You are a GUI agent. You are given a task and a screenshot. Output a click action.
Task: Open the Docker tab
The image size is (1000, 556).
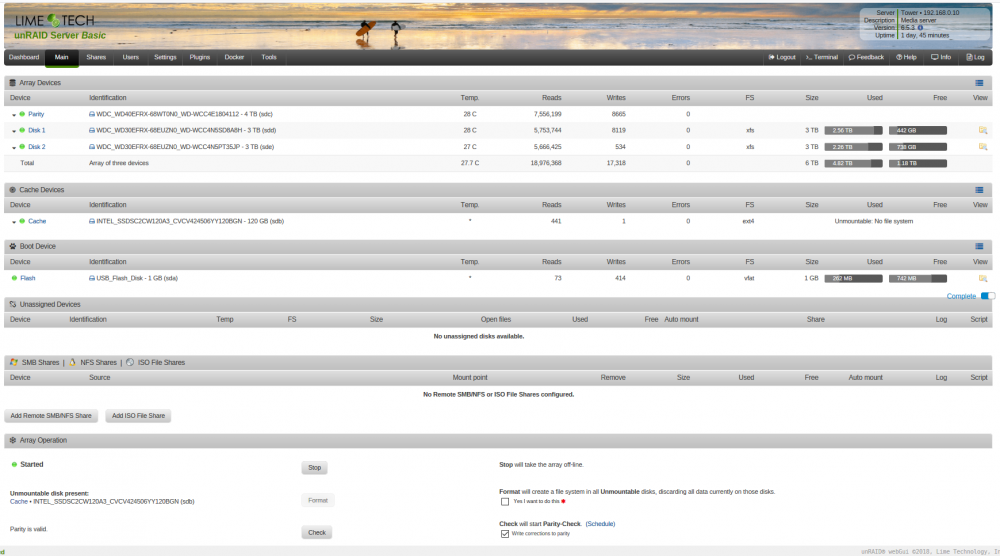coord(234,57)
